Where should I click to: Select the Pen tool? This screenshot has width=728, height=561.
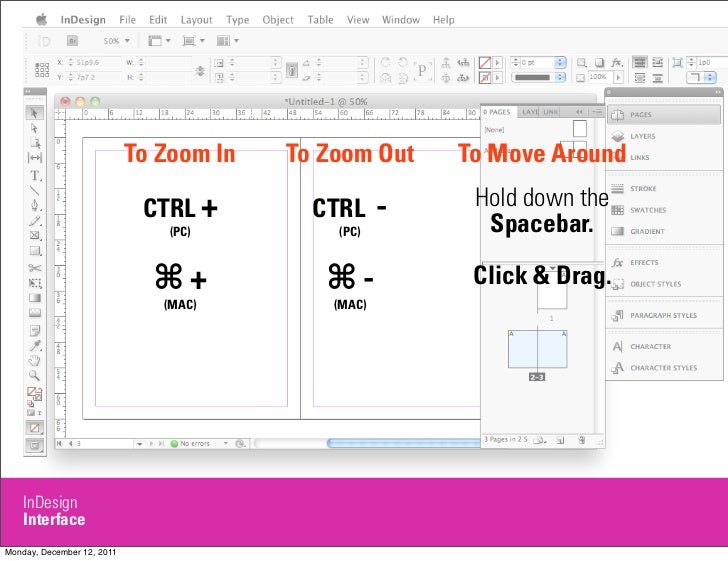35,205
